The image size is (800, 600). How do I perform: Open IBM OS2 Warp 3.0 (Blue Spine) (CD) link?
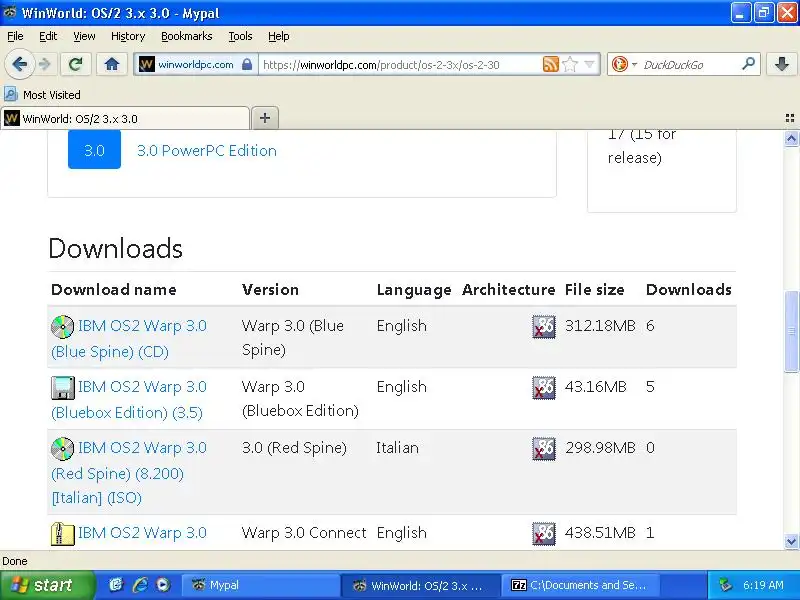129,339
